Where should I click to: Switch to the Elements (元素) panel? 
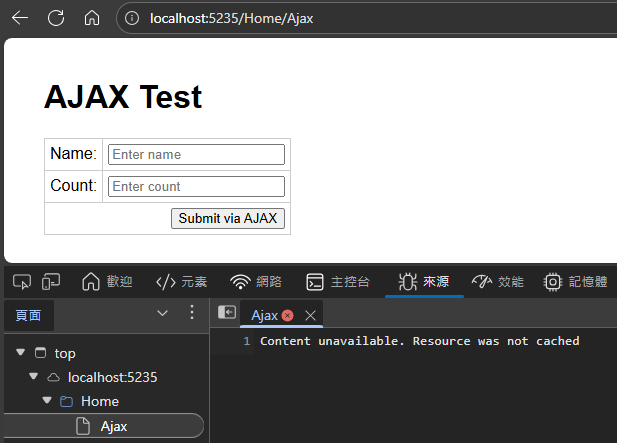181,281
